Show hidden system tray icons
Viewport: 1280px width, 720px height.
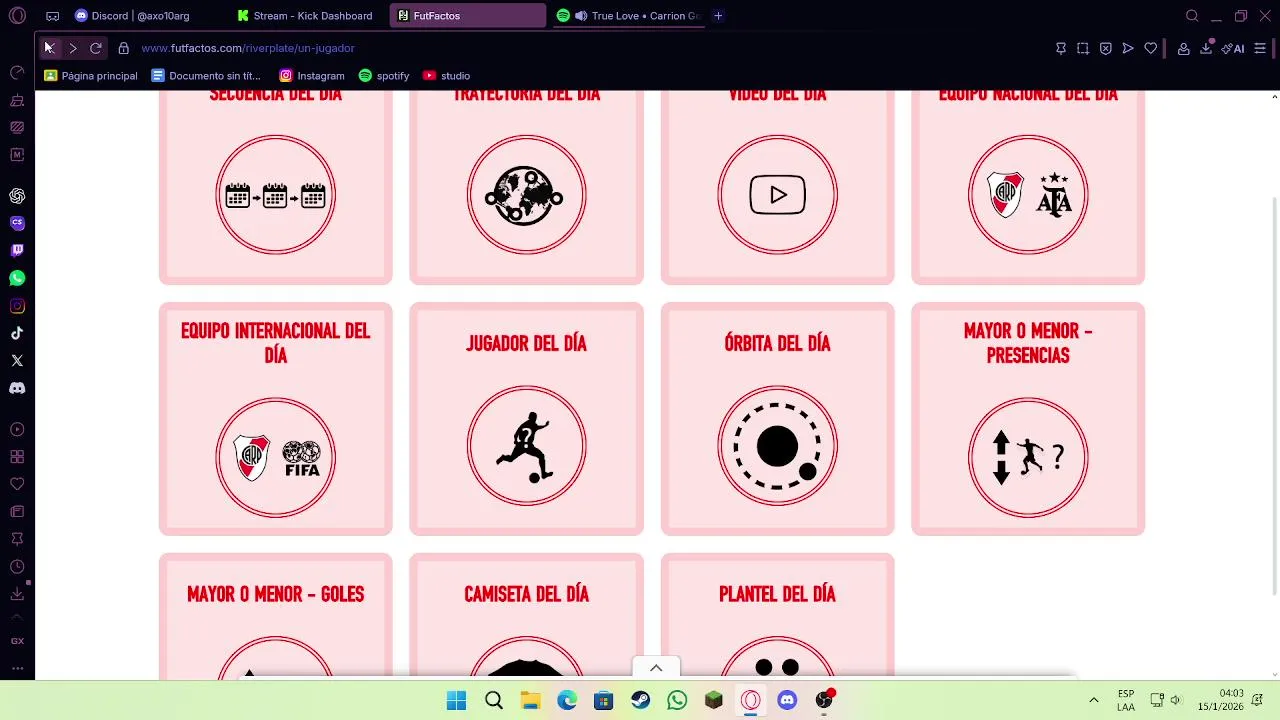[x=1094, y=700]
